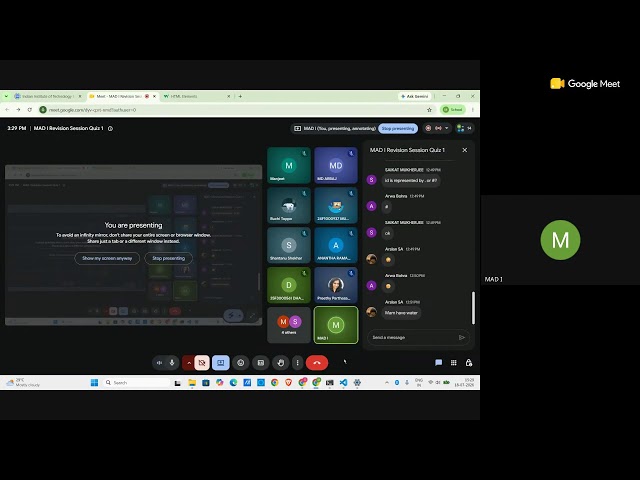Open the School profile chip

tap(453, 109)
